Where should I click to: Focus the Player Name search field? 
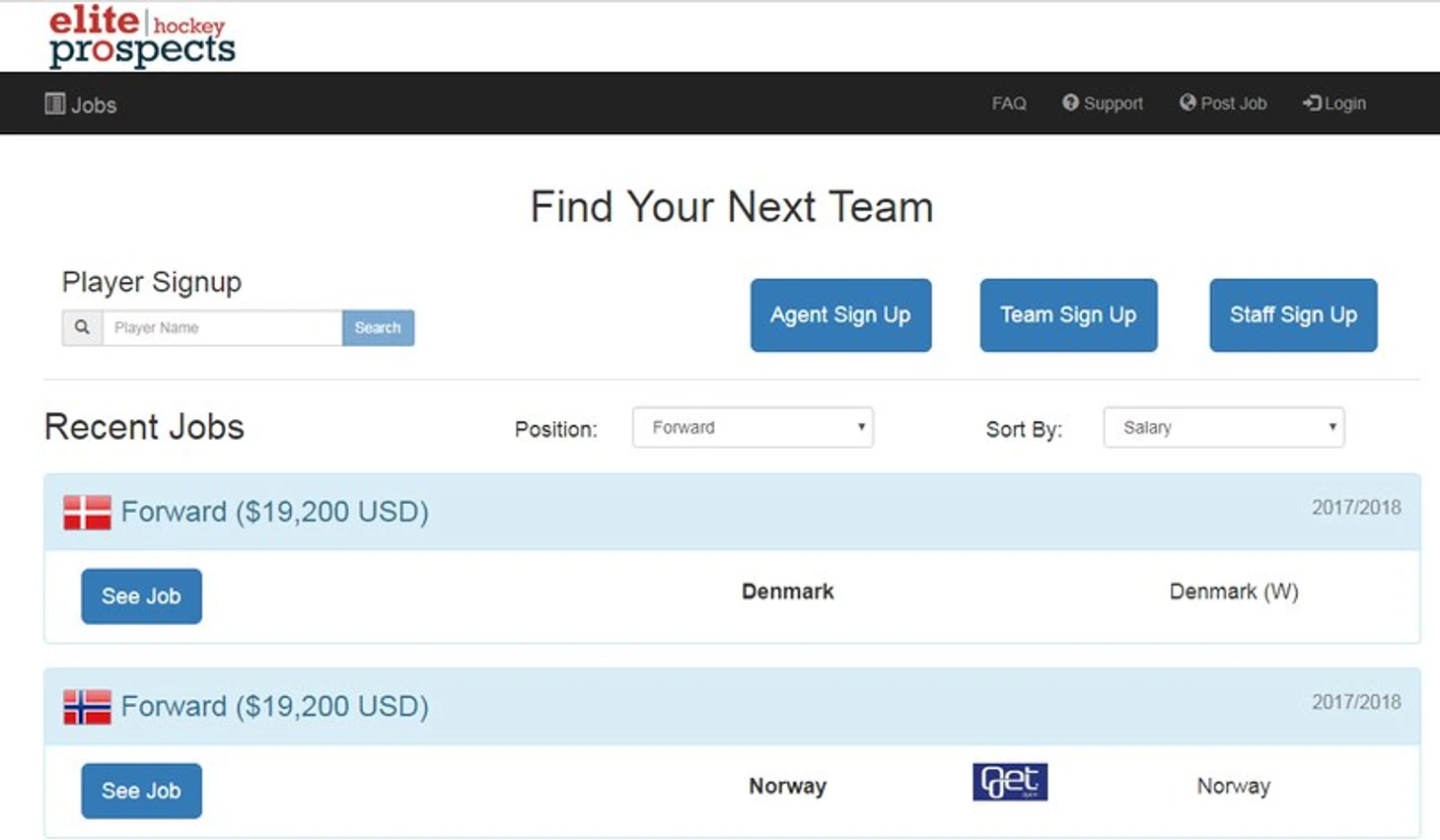point(222,327)
